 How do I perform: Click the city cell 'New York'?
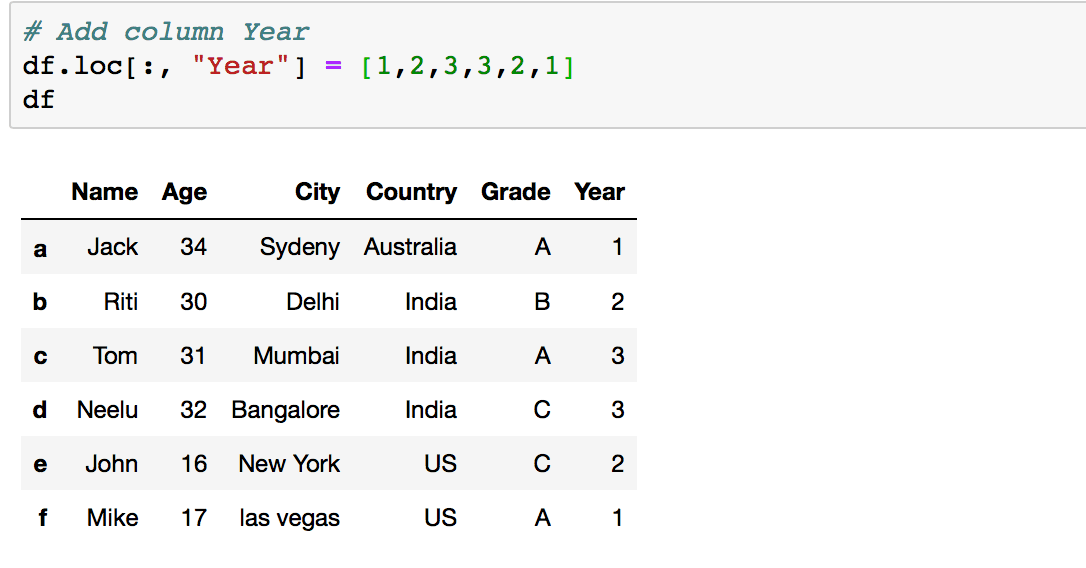(x=290, y=464)
